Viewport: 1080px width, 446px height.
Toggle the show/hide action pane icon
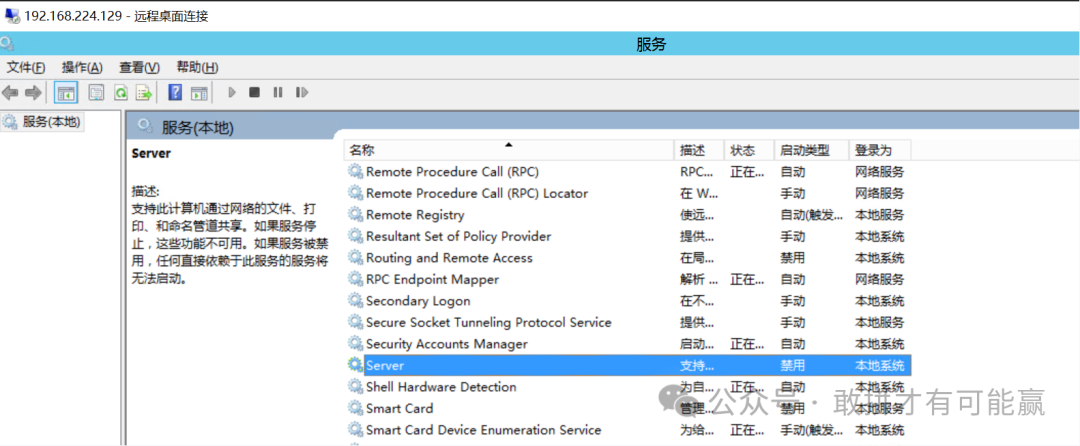[199, 93]
